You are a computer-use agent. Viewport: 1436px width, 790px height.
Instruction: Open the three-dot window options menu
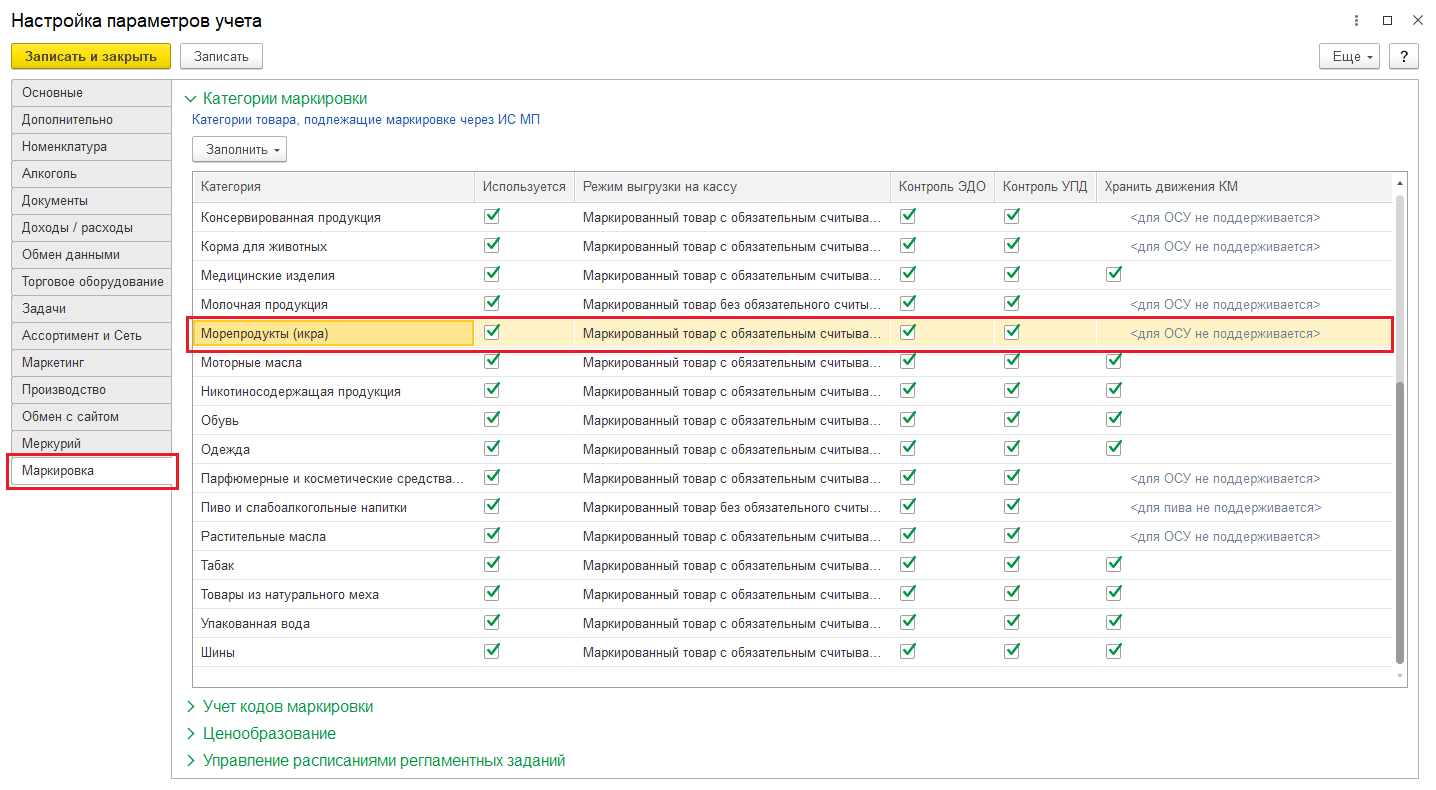point(1356,21)
